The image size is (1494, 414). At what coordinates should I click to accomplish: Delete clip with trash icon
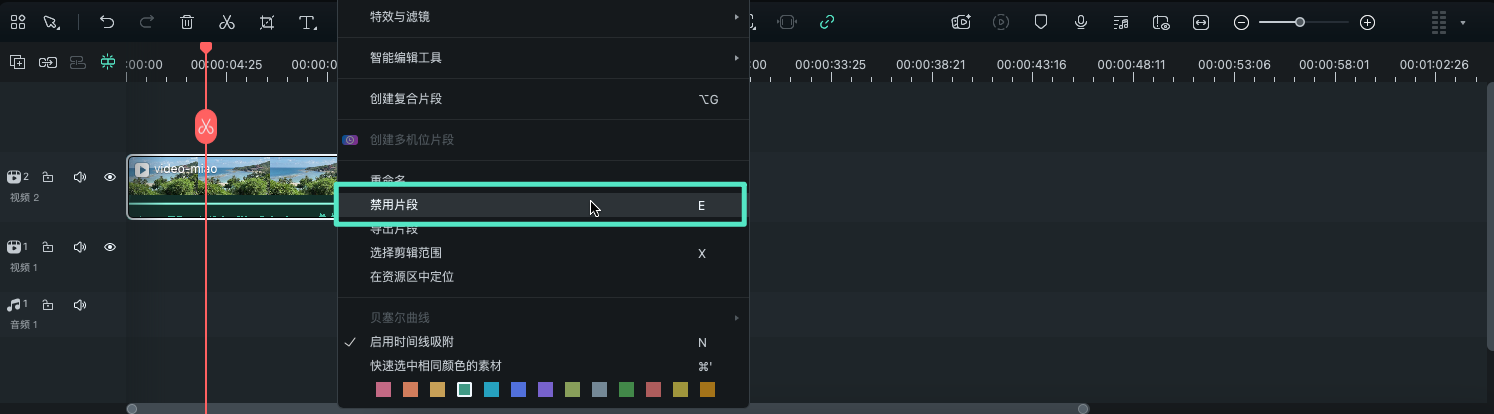tap(187, 22)
